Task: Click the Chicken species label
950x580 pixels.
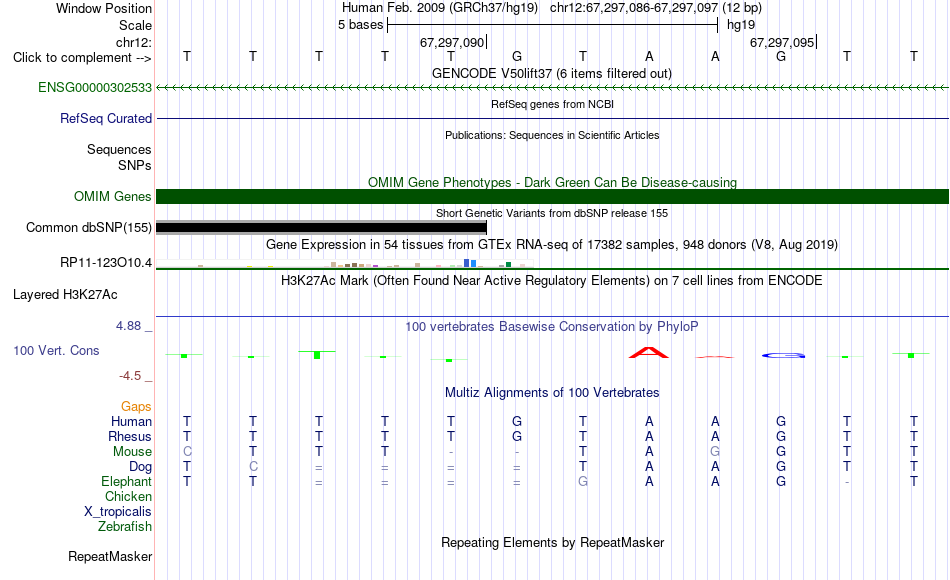Action: (x=128, y=496)
